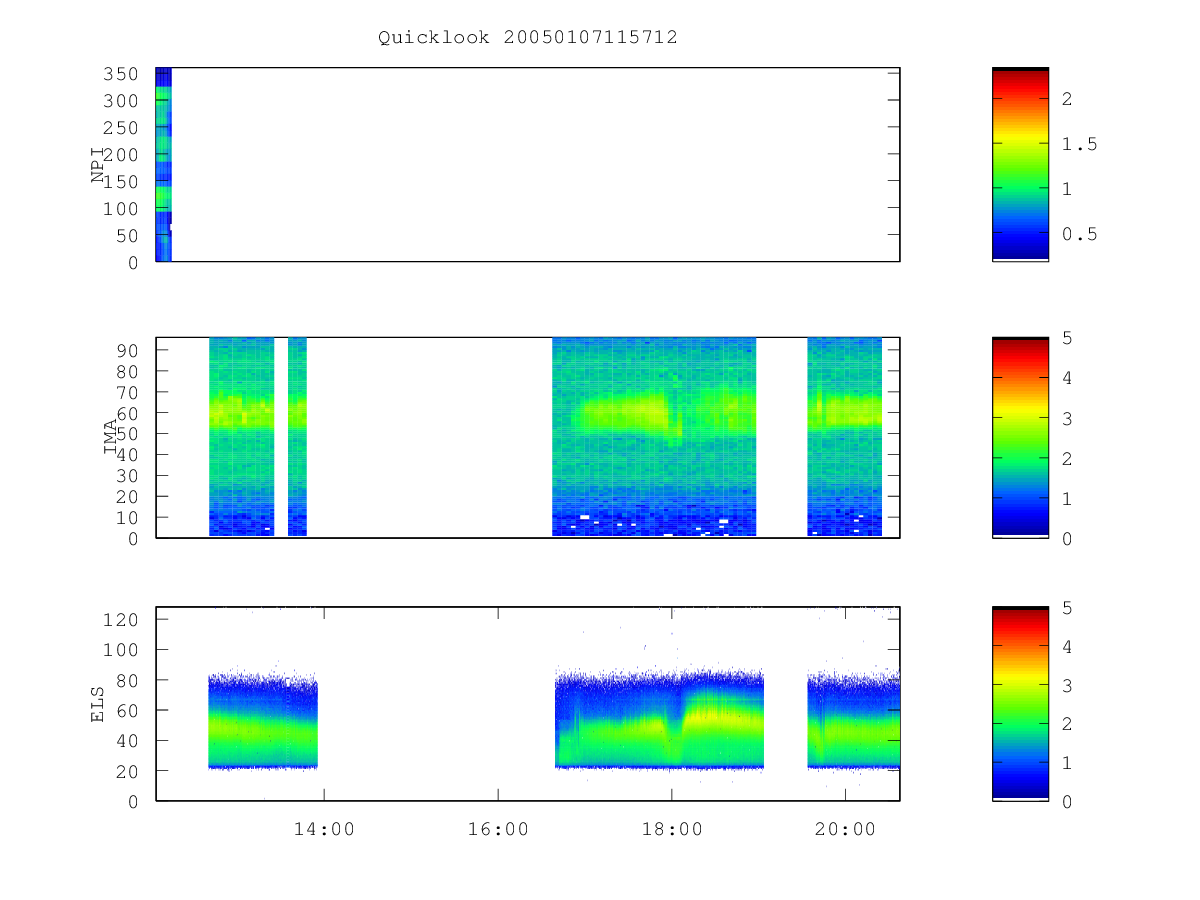Click the 350 tick label on NPI axis
The height and width of the screenshot is (900, 1200).
[121, 74]
